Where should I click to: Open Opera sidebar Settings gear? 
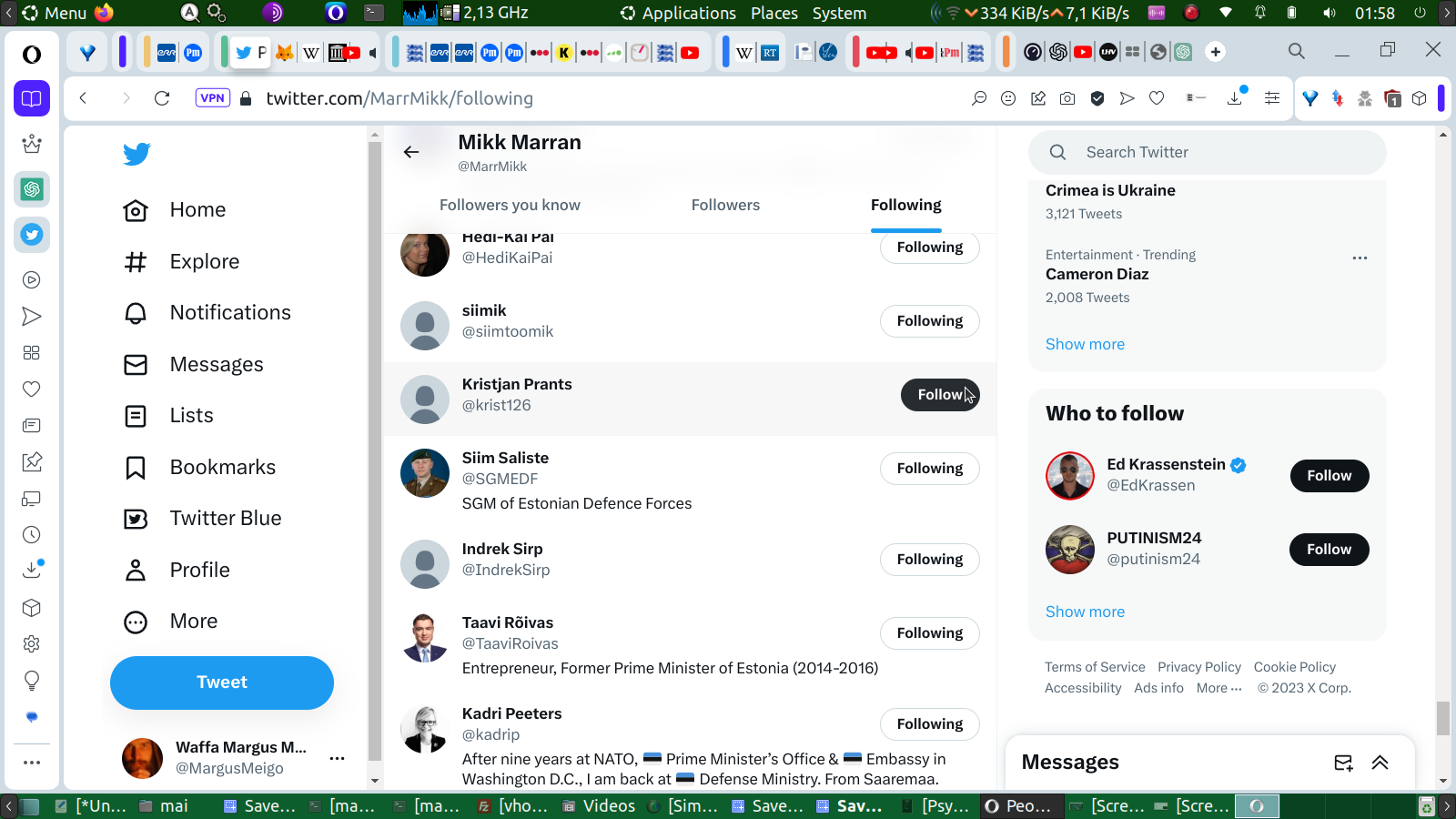click(x=32, y=644)
